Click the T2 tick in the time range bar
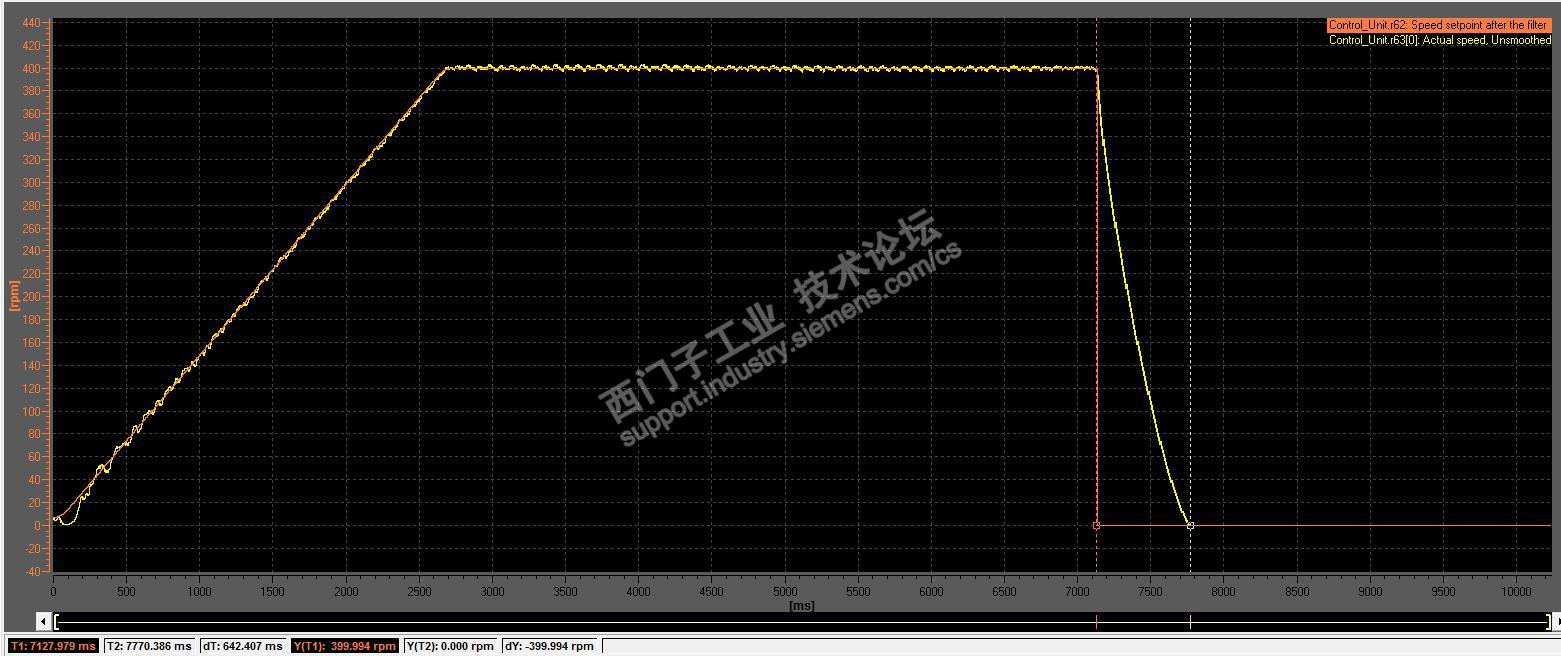Screen dimensions: 1561x656 click(x=1190, y=621)
